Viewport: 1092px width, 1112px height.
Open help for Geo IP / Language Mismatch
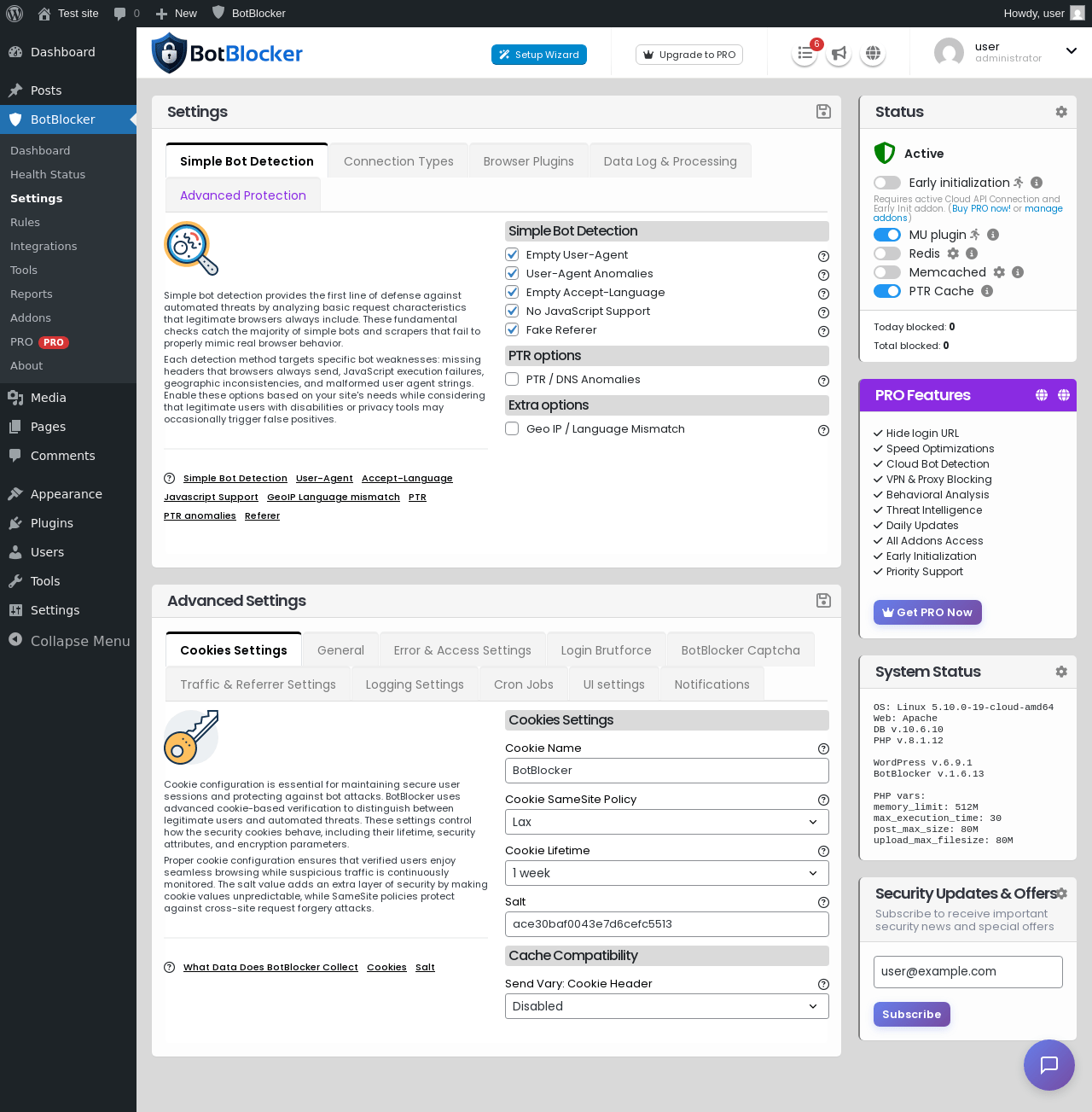(x=823, y=430)
